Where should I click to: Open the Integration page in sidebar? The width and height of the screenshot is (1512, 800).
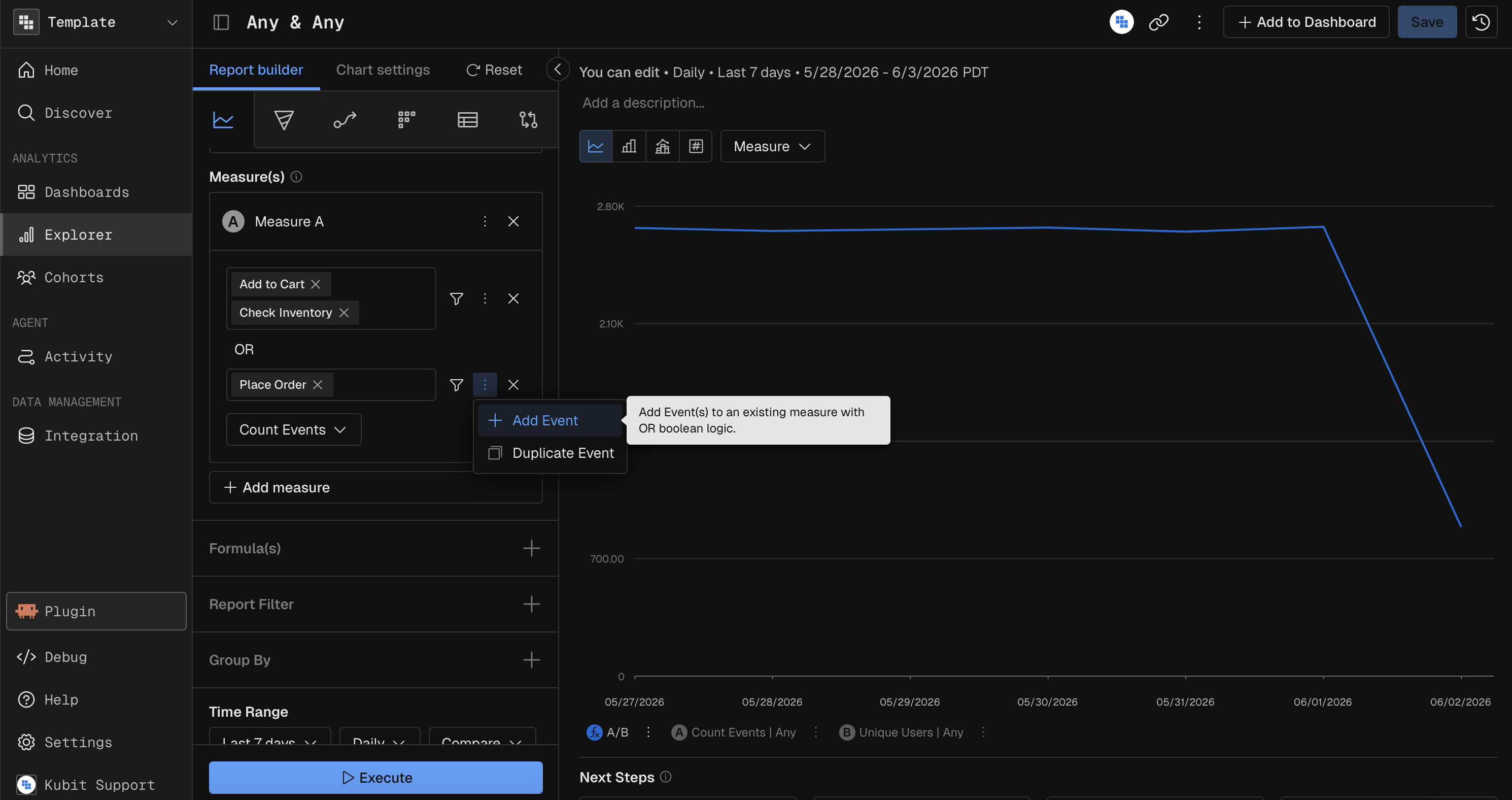click(x=96, y=436)
